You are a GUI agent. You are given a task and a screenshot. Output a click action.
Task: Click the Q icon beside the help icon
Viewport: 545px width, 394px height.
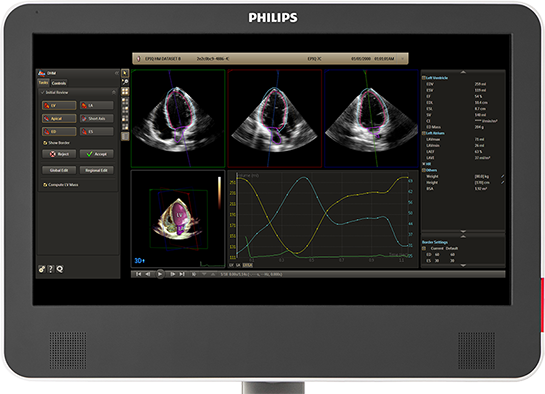coord(60,269)
